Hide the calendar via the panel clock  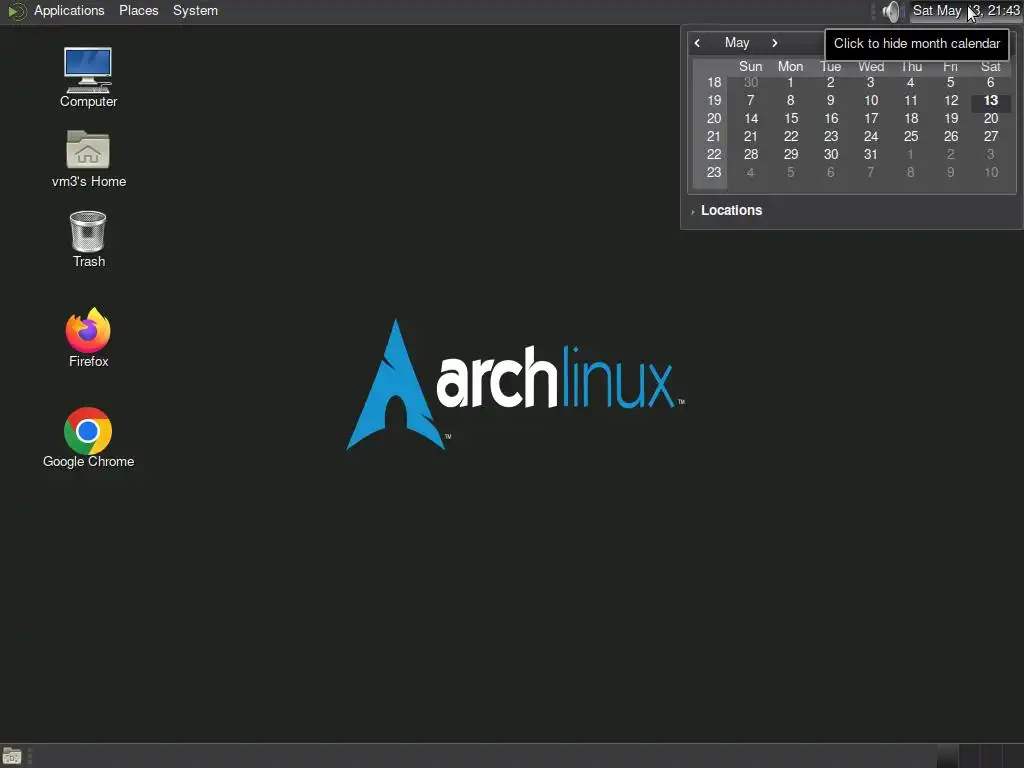pos(966,10)
